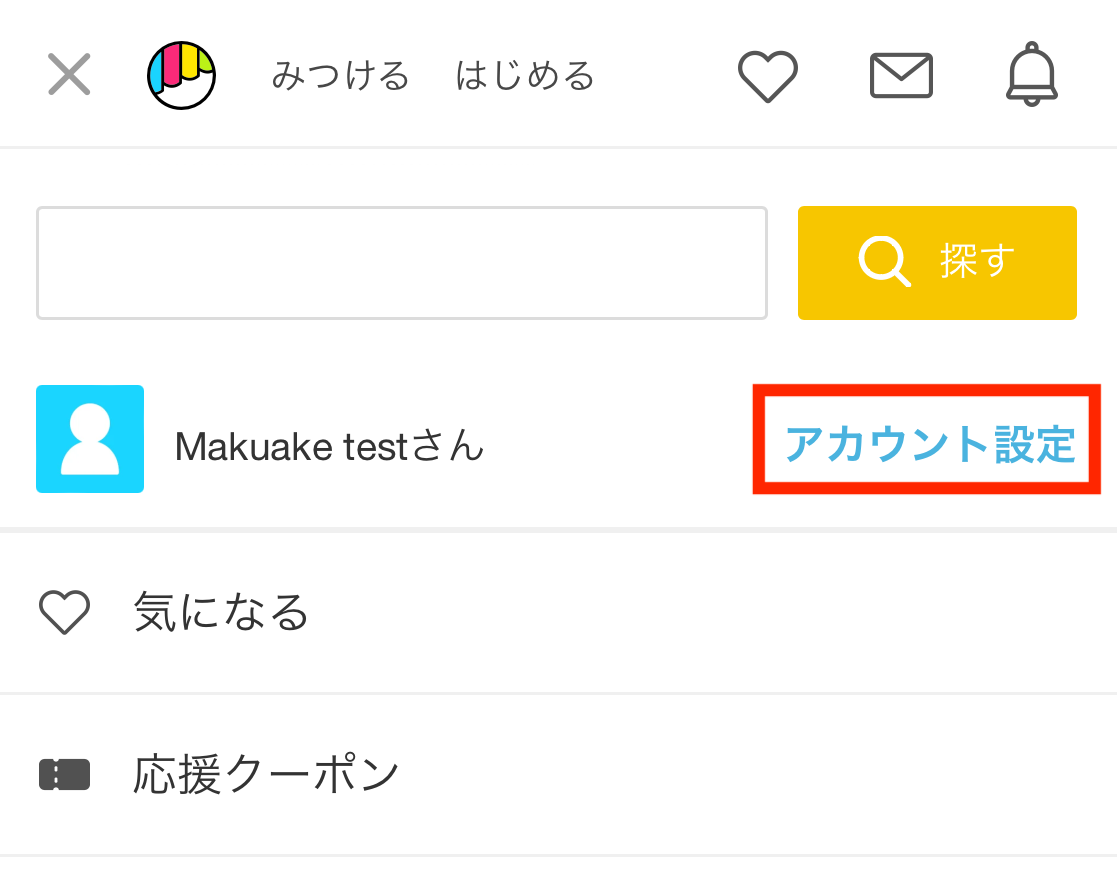Close the menu with the X icon
The height and width of the screenshot is (874, 1117).
click(x=69, y=74)
